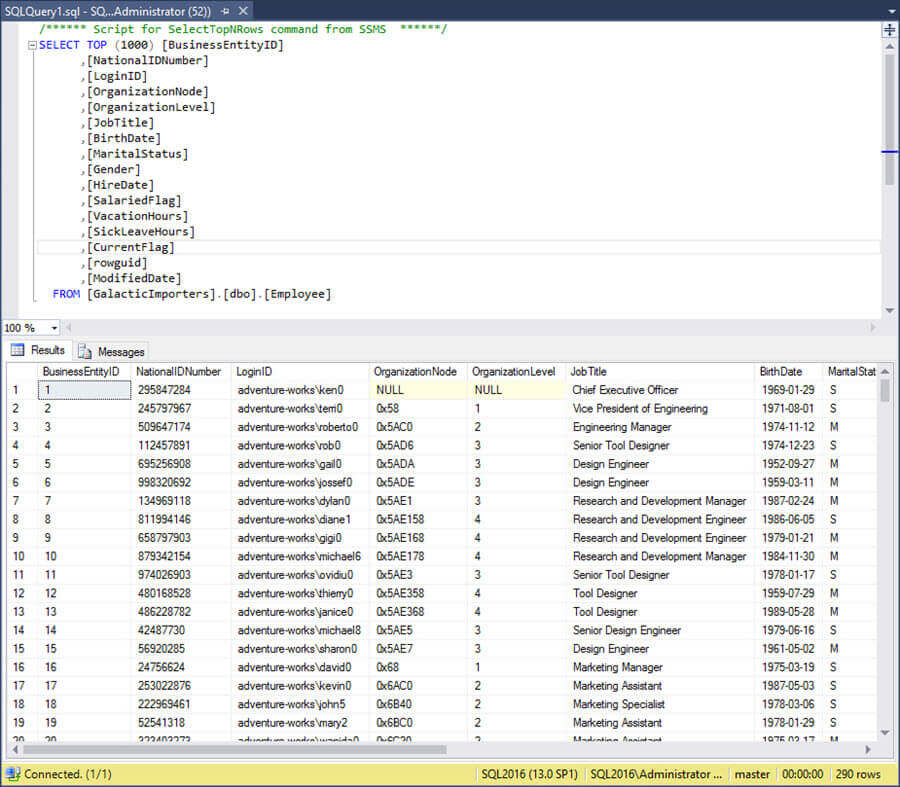Screen dimensions: 900x787
Task: Click the scroll-up arrow of query editor
Action: pos(889,46)
